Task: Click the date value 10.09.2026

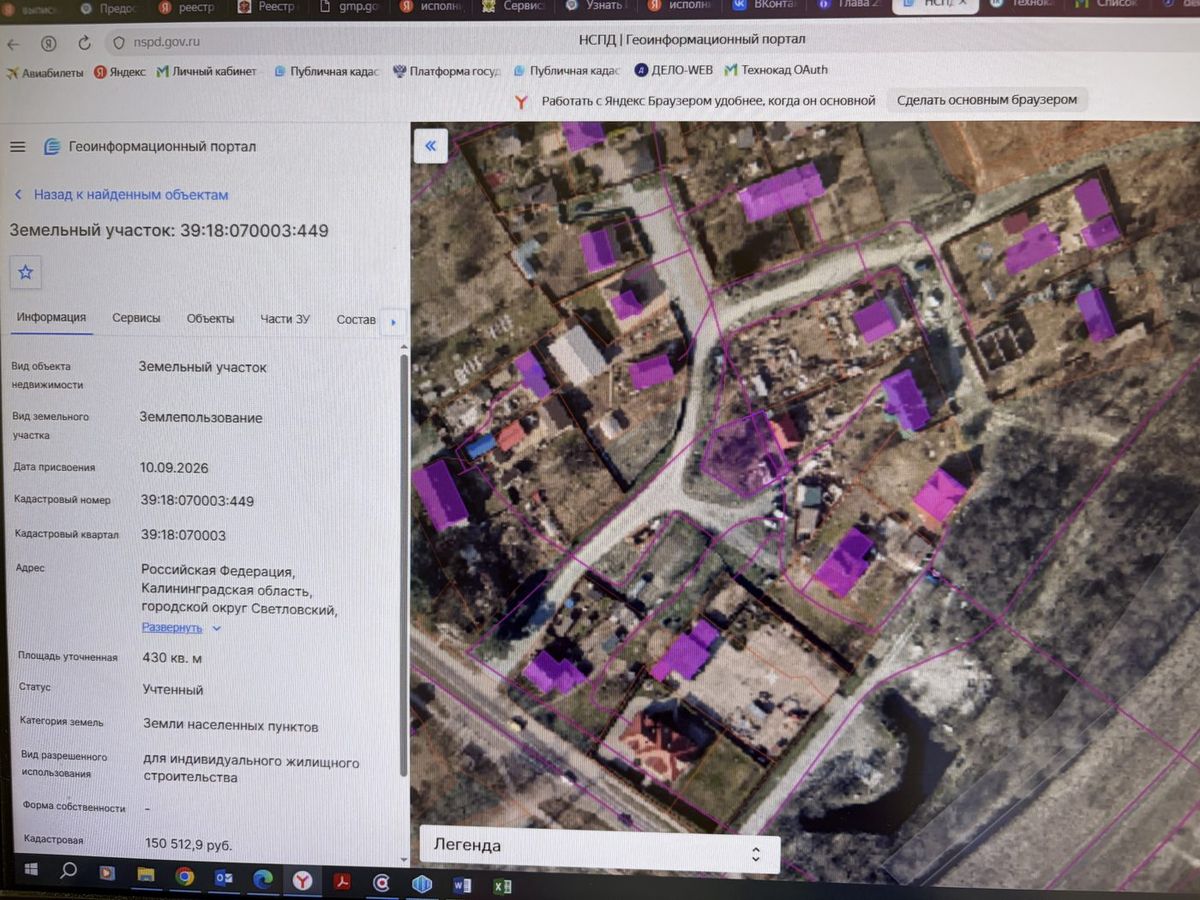Action: click(174, 467)
